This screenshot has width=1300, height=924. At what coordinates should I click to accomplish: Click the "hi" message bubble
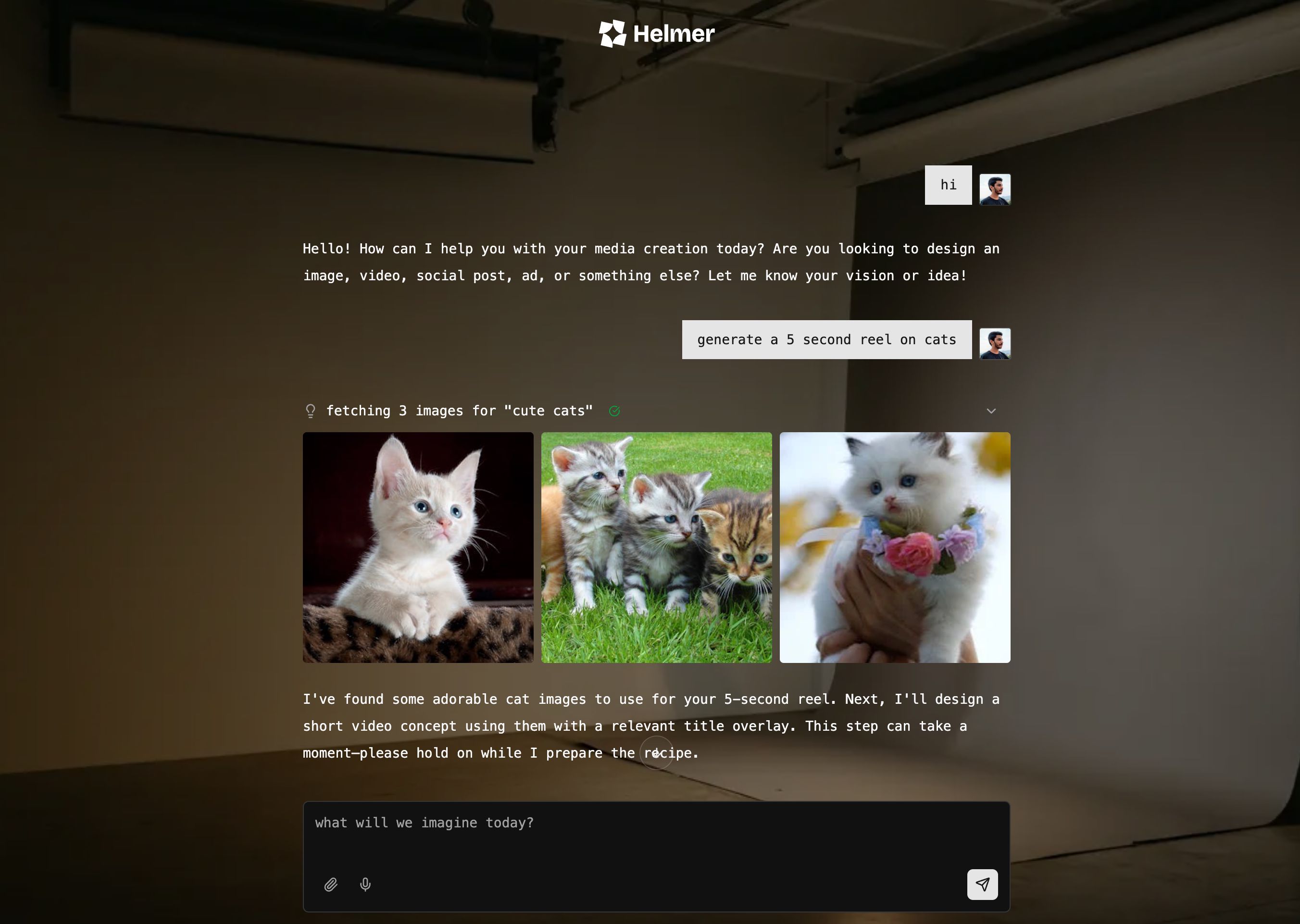coord(948,185)
